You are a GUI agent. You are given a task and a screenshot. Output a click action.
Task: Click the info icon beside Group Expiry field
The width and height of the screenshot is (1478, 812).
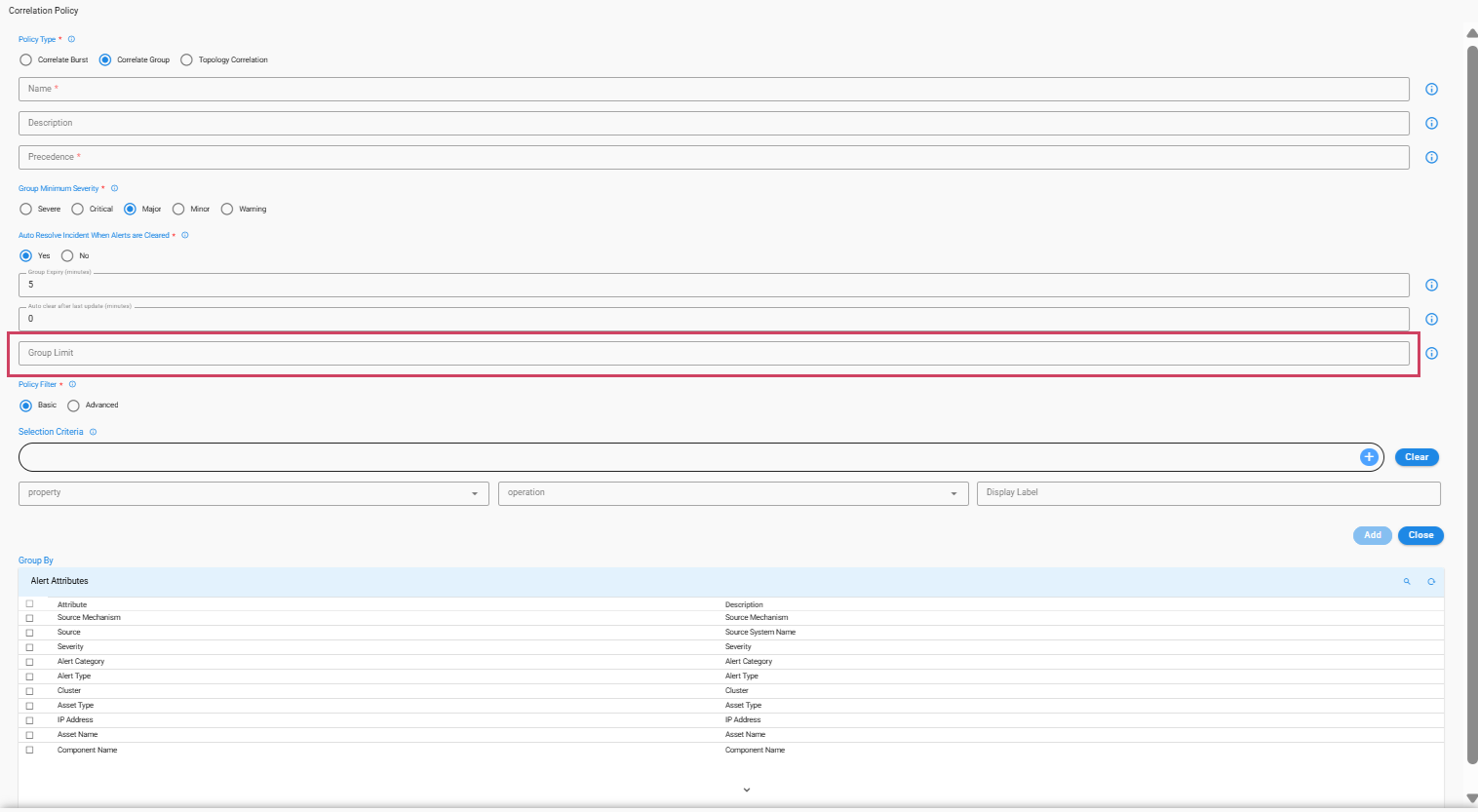pos(1431,286)
